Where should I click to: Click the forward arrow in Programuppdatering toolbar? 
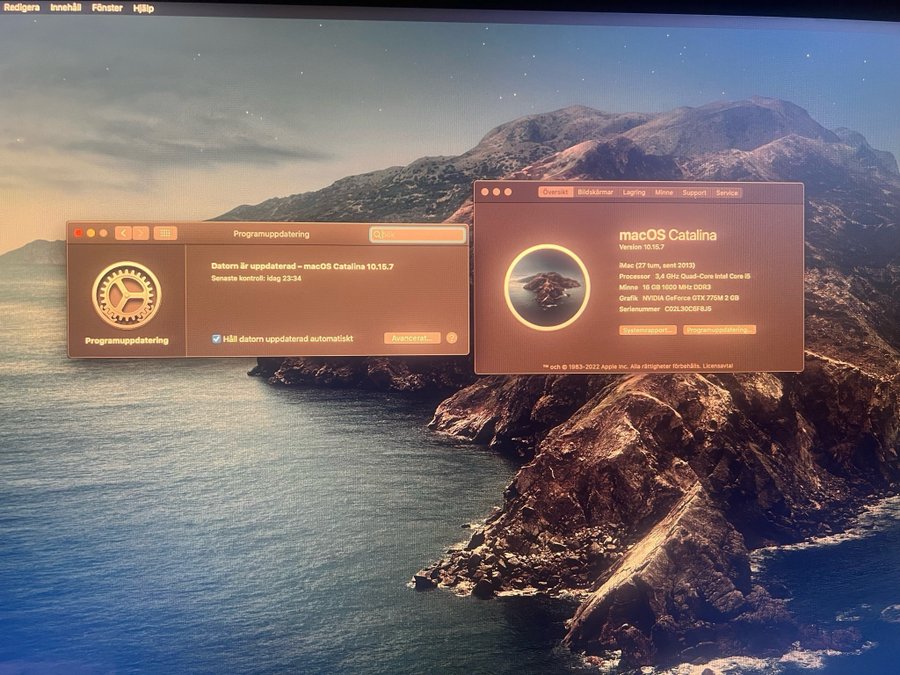[141, 233]
